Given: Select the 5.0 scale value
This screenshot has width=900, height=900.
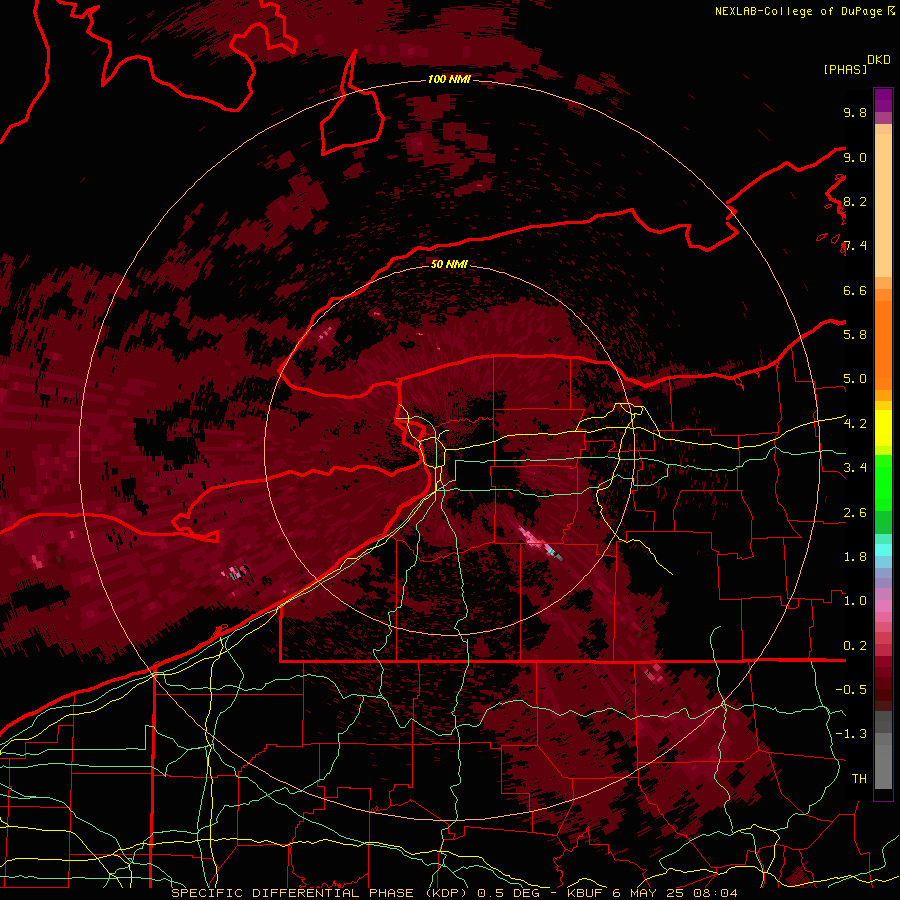Looking at the screenshot, I should click(x=855, y=379).
